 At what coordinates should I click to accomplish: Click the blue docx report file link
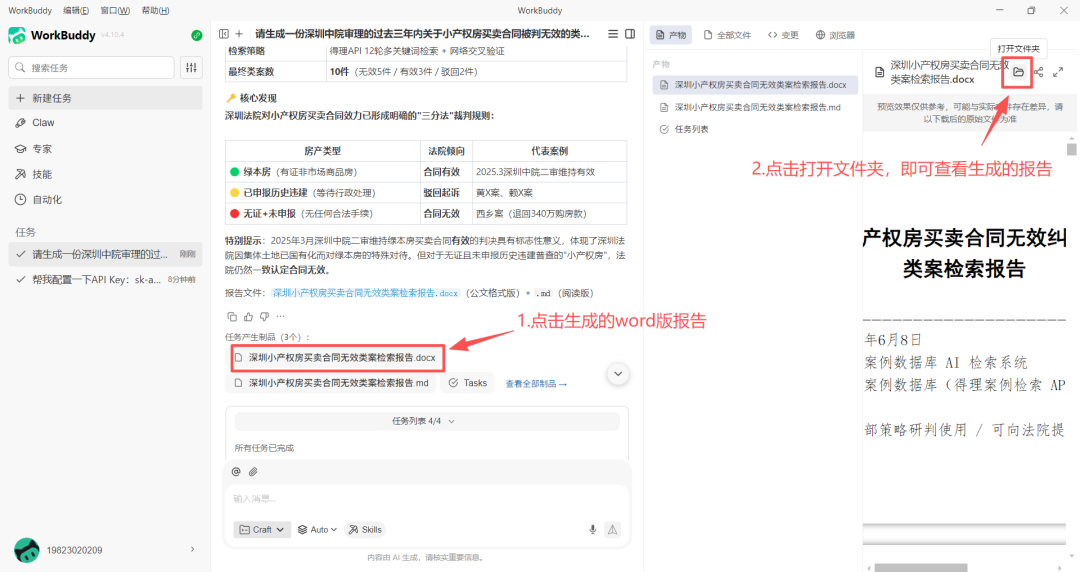pos(365,293)
